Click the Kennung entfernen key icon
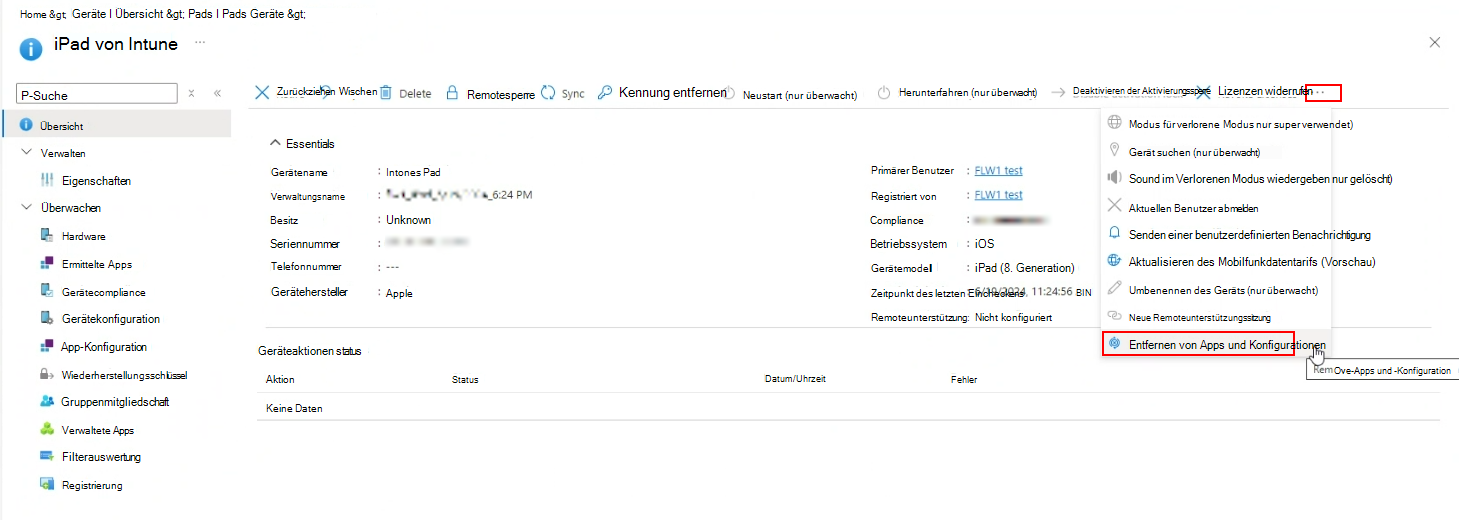Viewport: 1459px width, 520px height. pyautogui.click(x=605, y=92)
